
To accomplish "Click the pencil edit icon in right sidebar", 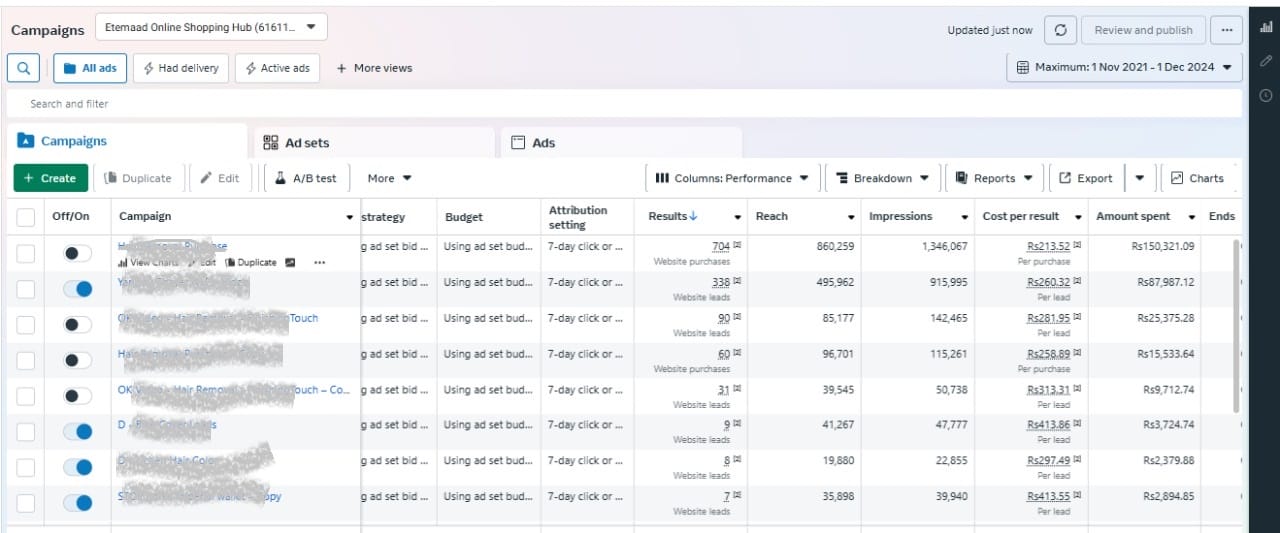I will pos(1266,61).
